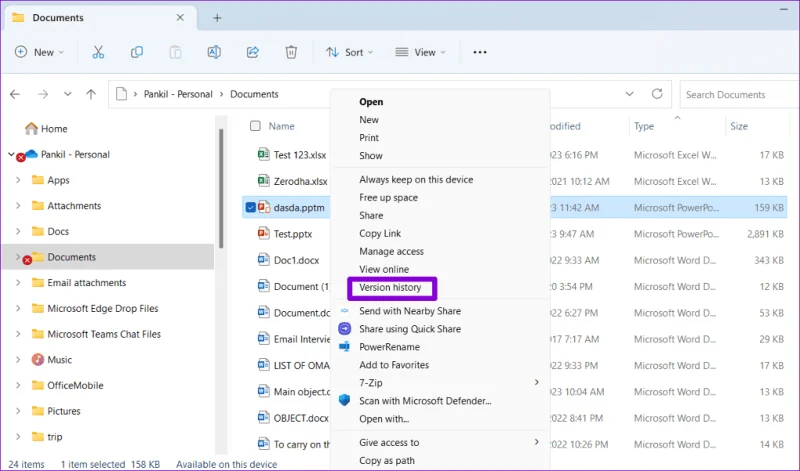Screen dimensions: 800x471
Task: Click the Nearby Share icon in menu
Action: pyautogui.click(x=344, y=311)
